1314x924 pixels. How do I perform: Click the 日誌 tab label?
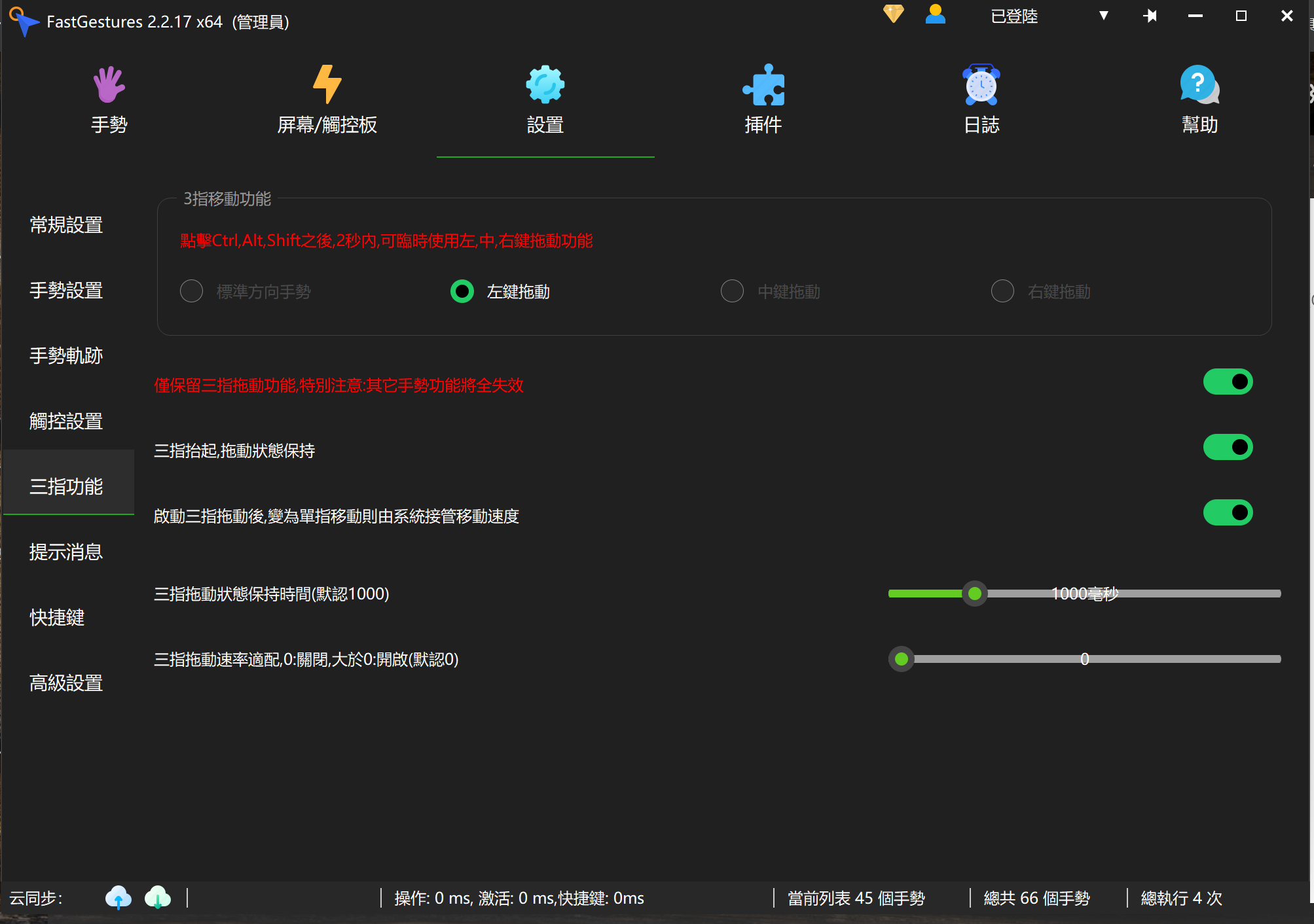tap(981, 125)
